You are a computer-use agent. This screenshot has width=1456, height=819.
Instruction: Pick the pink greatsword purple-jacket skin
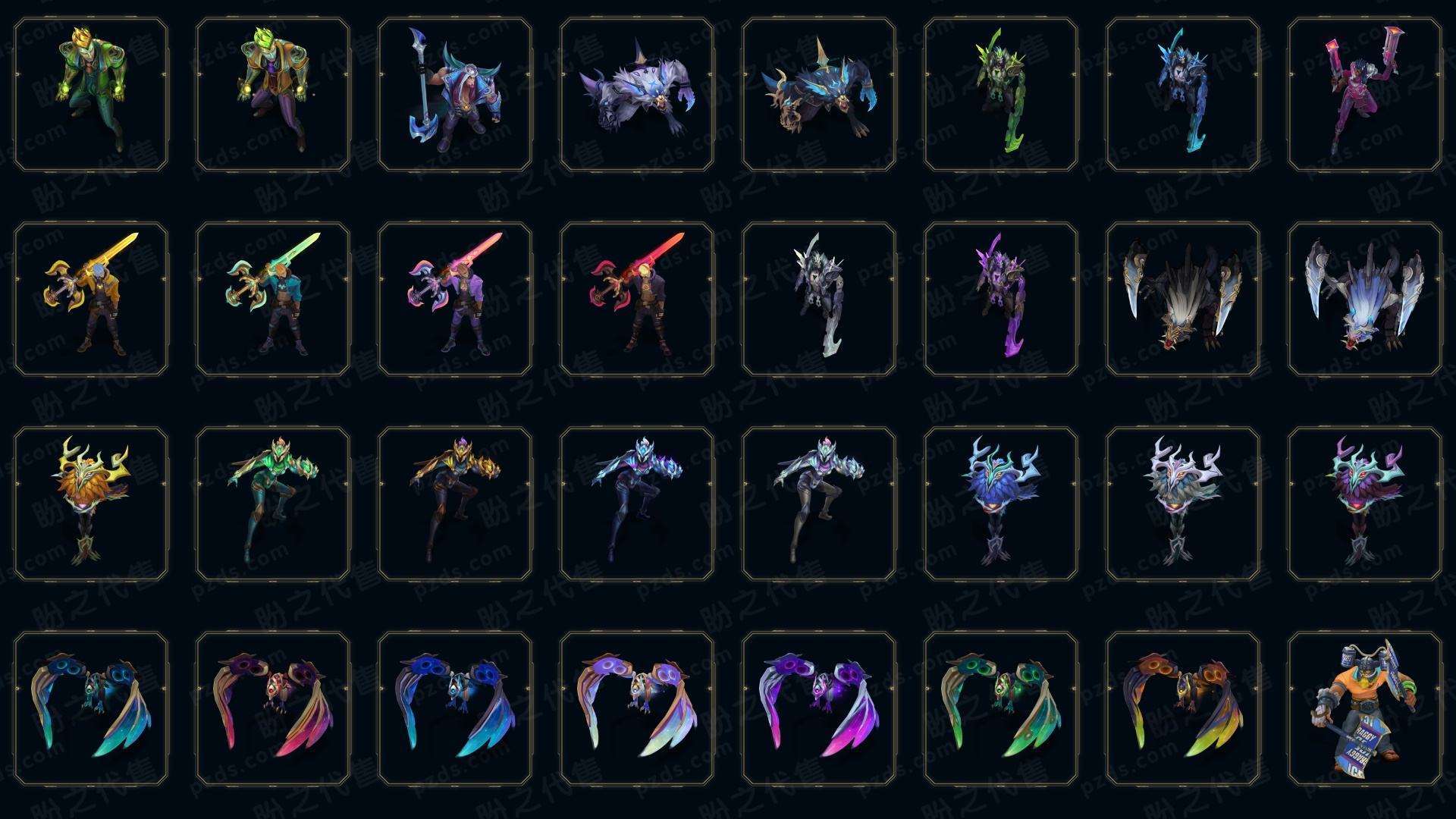point(455,299)
